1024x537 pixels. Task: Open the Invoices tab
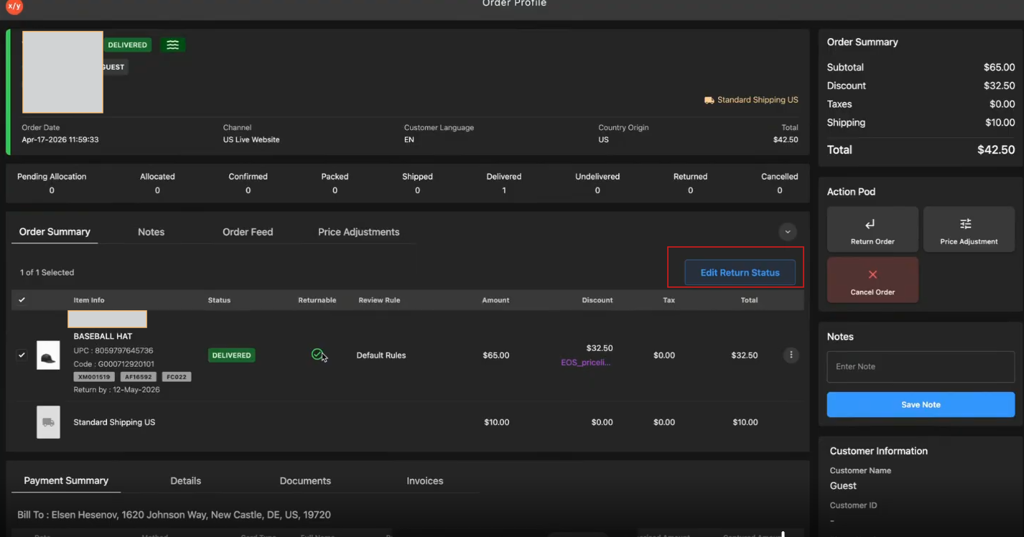click(x=424, y=481)
